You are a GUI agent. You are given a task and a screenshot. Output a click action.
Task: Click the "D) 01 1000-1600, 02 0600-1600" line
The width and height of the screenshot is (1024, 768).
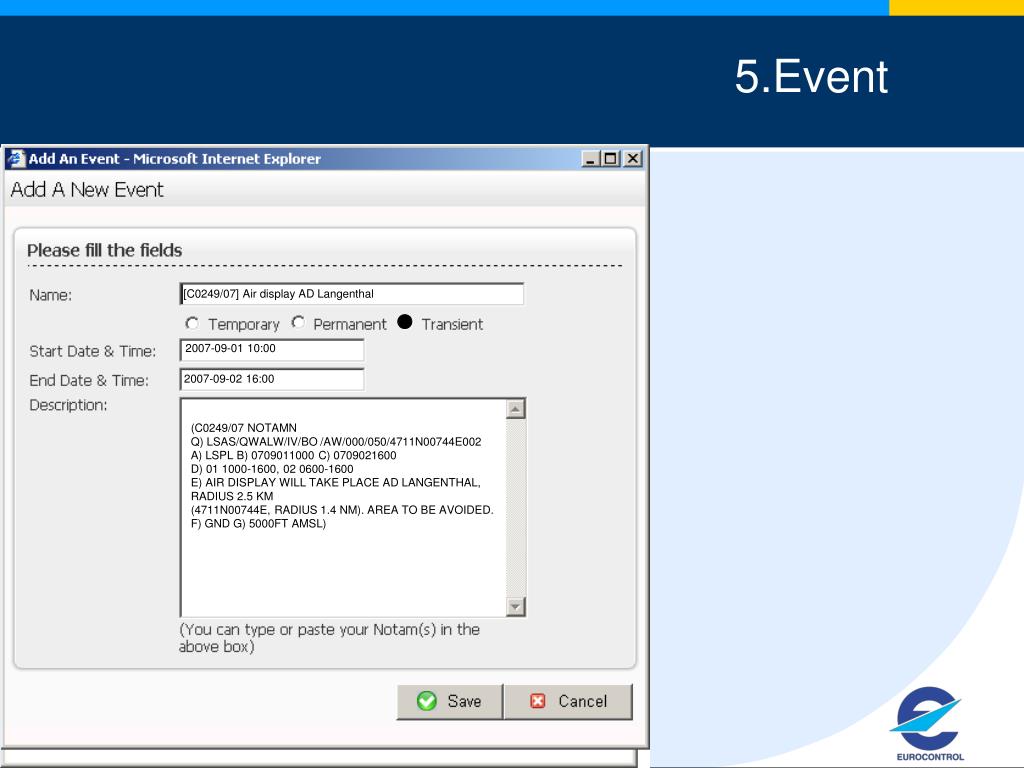coord(272,469)
